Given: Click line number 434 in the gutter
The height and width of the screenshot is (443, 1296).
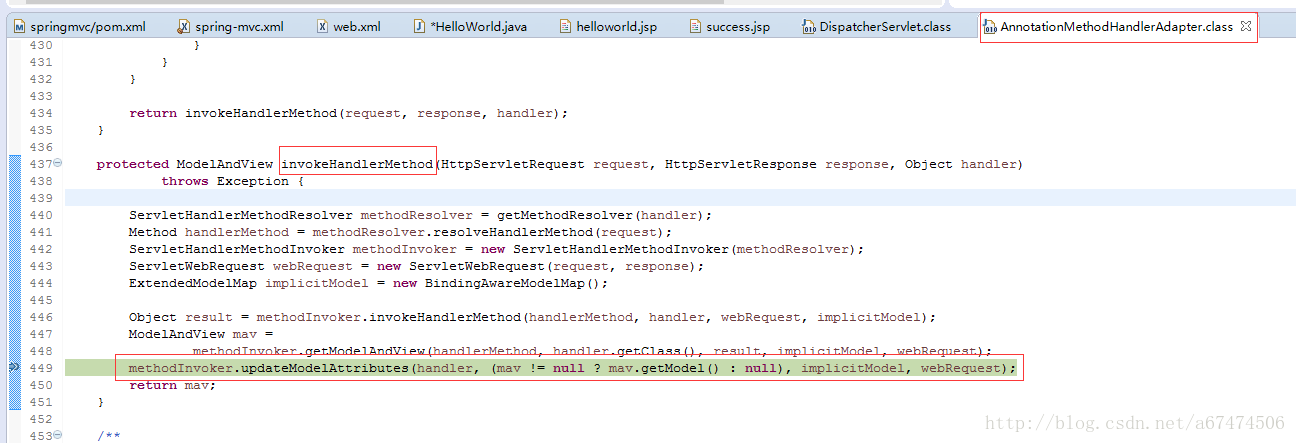Looking at the screenshot, I should [x=40, y=113].
